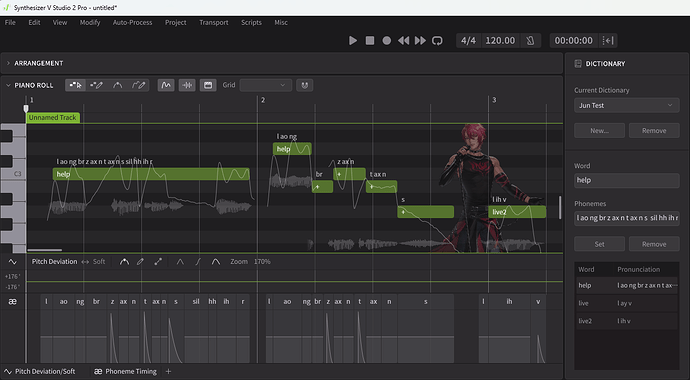This screenshot has height=380, width=690.
Task: Click the parameter curve icon left of Pitch Deviation
Action: click(12, 262)
